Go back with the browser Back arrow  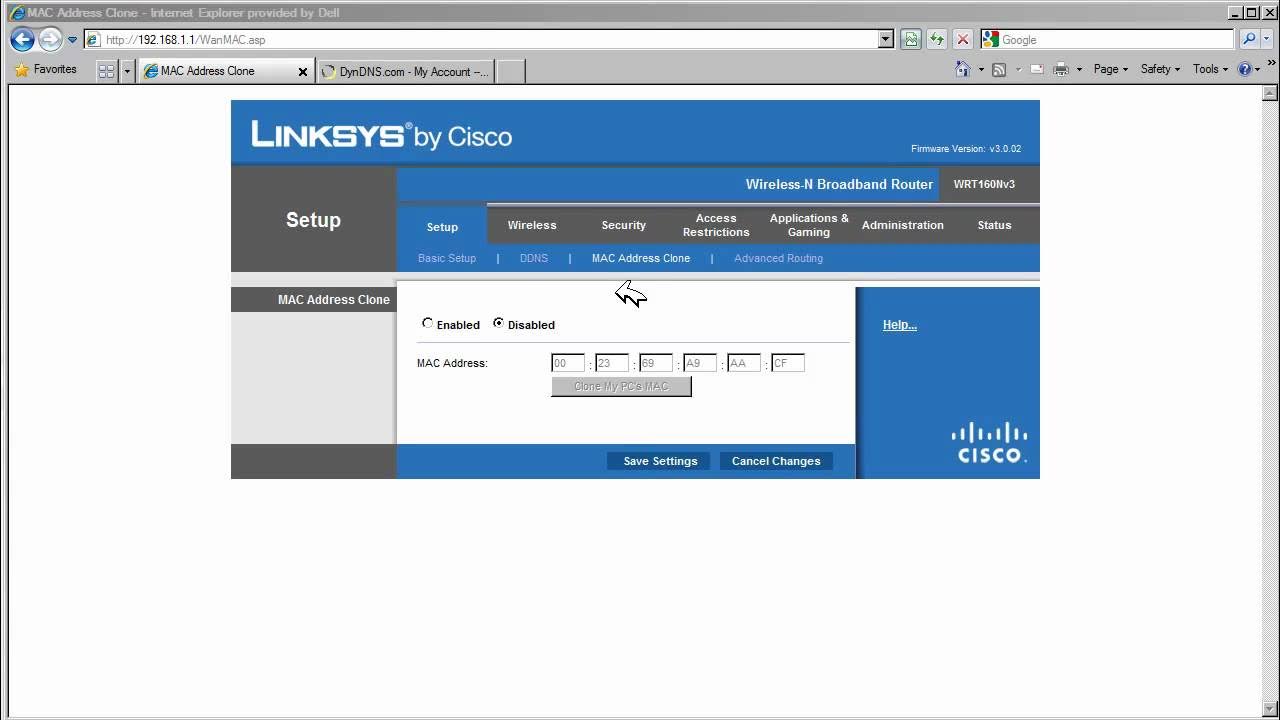pyautogui.click(x=22, y=40)
